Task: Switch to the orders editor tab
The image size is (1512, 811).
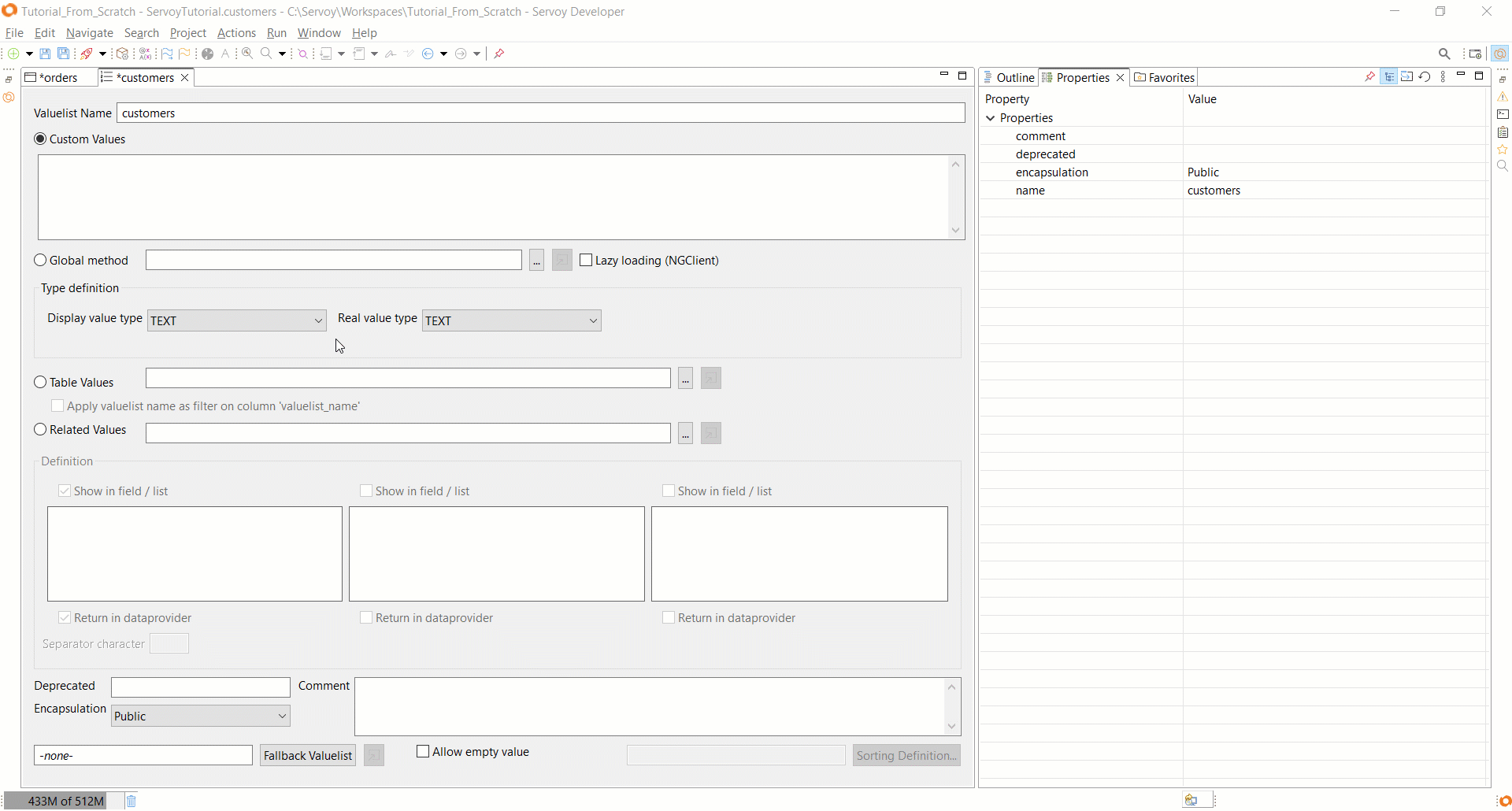Action: click(57, 77)
